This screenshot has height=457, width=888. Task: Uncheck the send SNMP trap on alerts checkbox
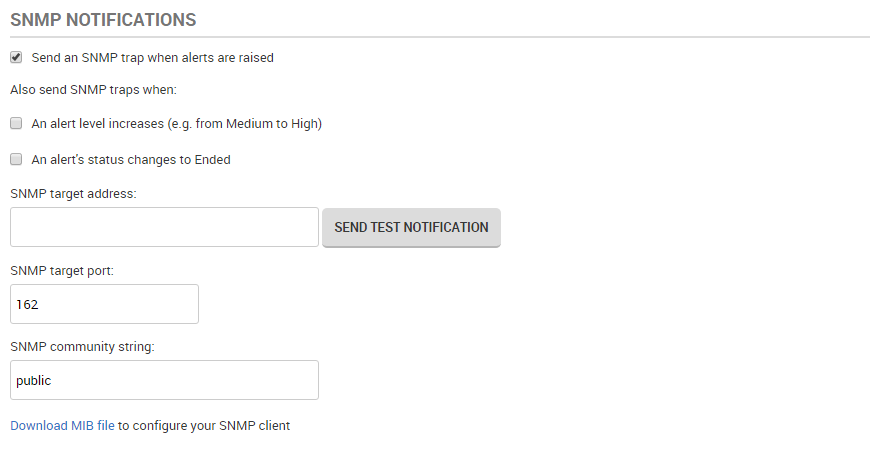tap(16, 57)
